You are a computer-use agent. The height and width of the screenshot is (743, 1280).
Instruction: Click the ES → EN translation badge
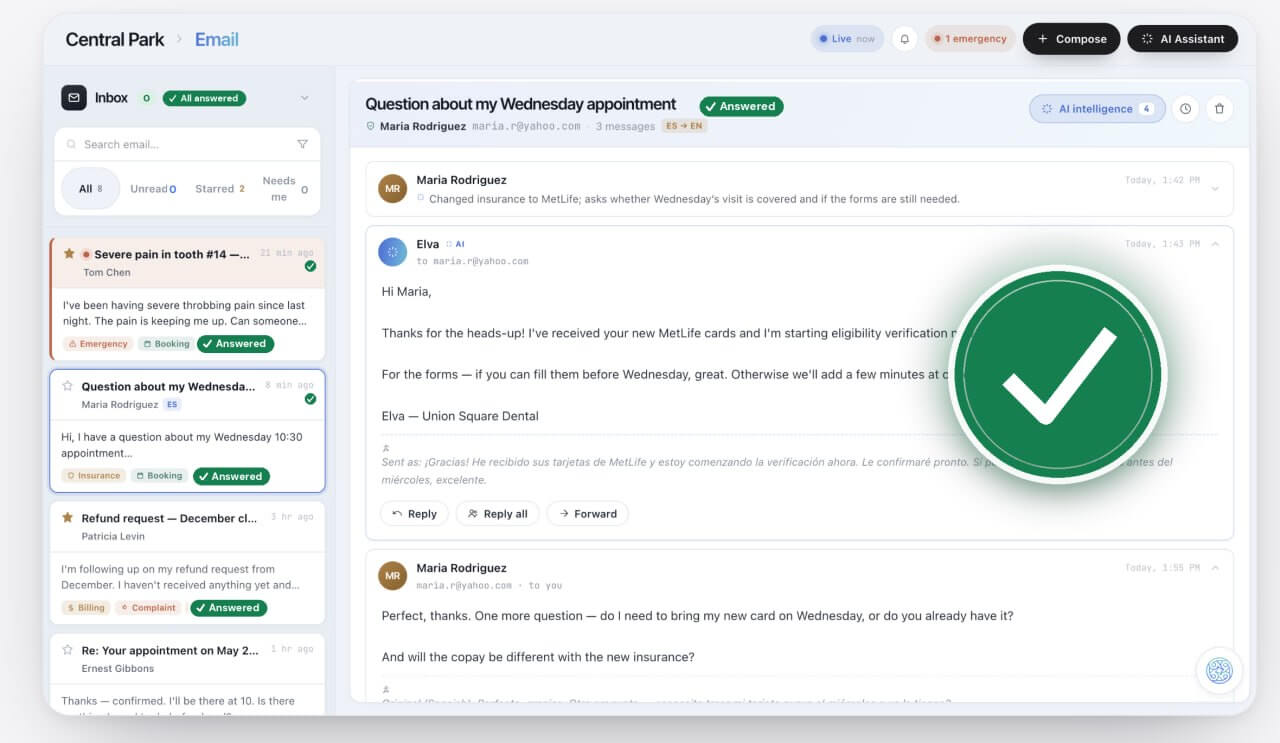[x=684, y=126]
